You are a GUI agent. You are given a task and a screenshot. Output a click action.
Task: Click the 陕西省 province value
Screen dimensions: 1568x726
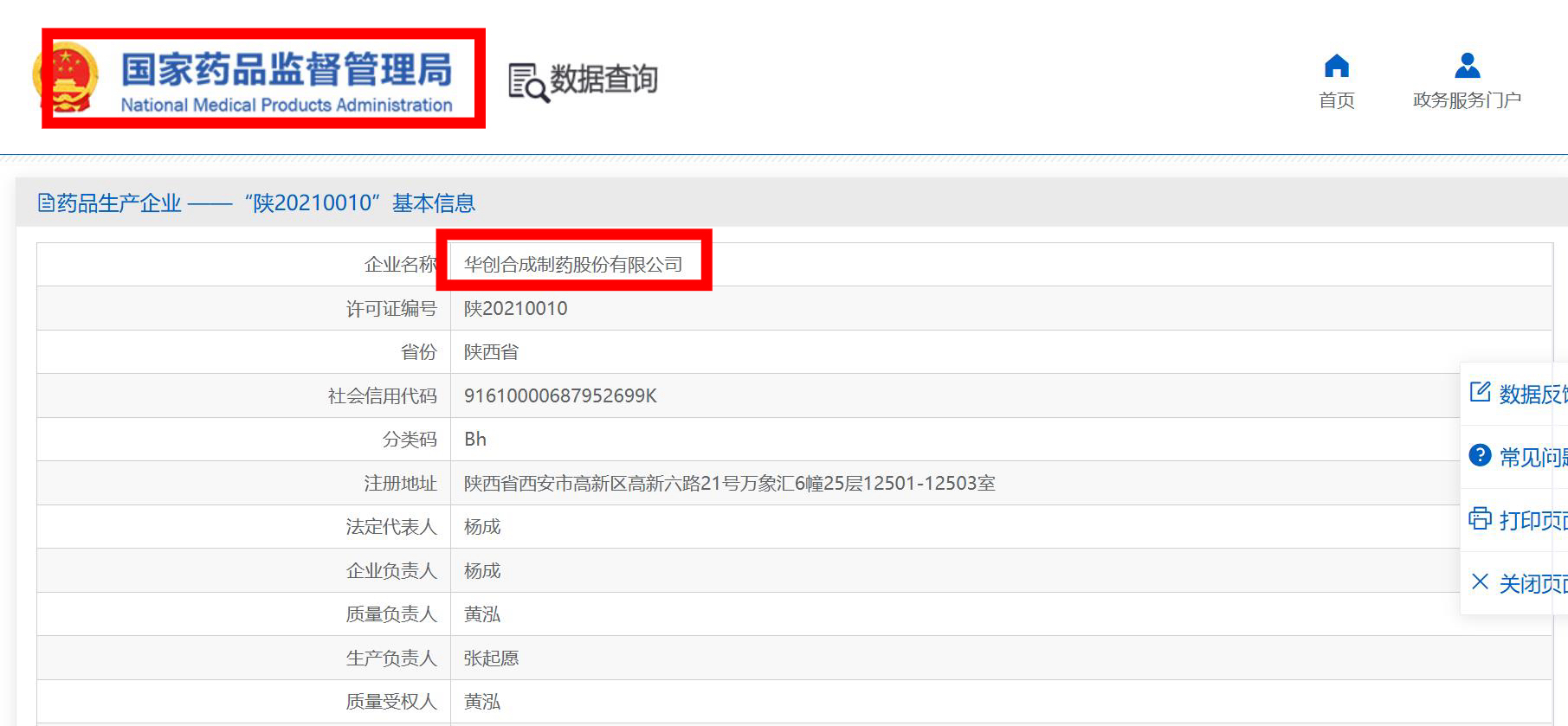[x=491, y=352]
